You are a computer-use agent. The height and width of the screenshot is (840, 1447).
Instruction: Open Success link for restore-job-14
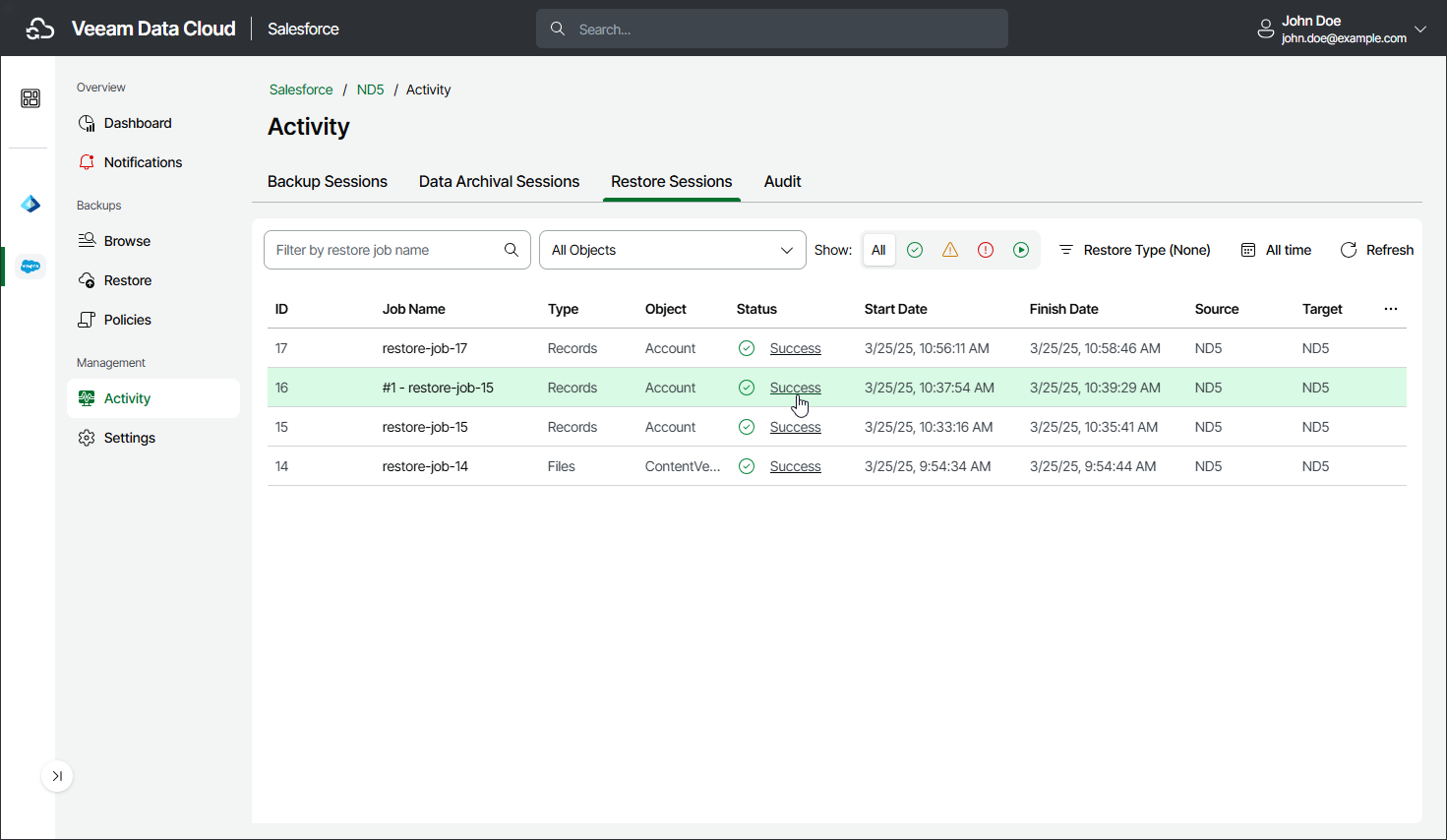[x=795, y=466]
